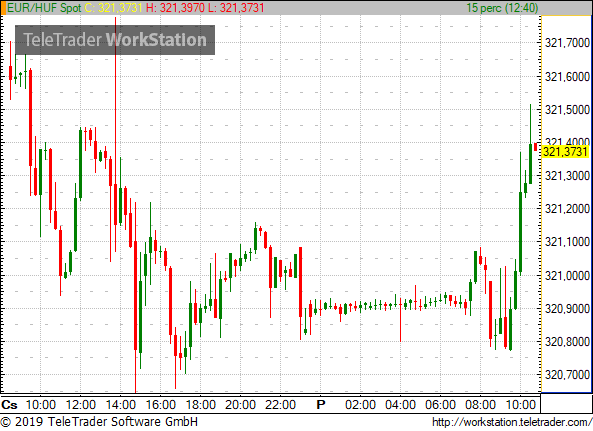Click the high value H: 321,3970 text
The height and width of the screenshot is (431, 593).
tap(176, 8)
